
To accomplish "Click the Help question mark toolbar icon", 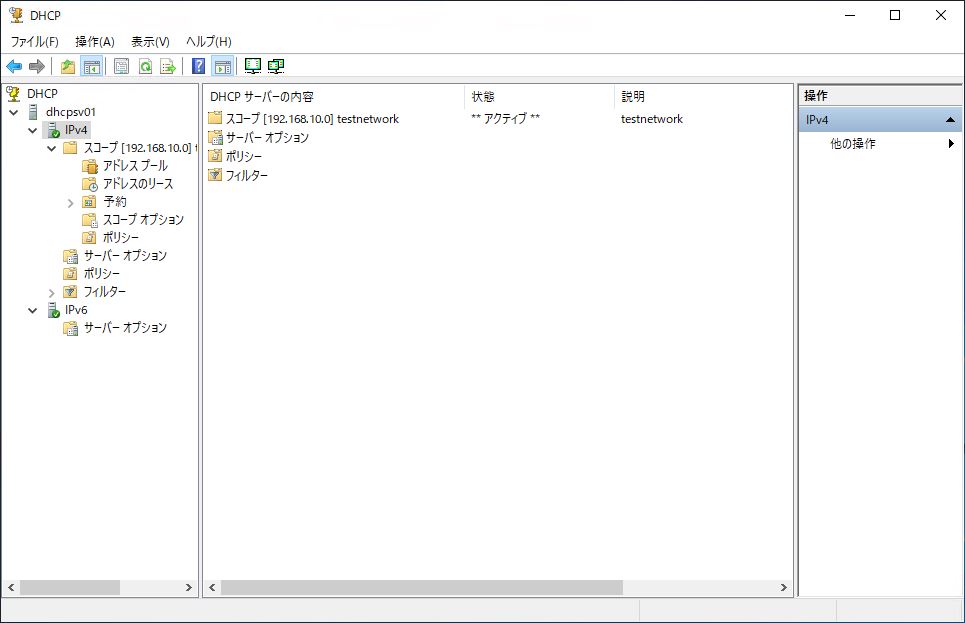I will pyautogui.click(x=199, y=66).
